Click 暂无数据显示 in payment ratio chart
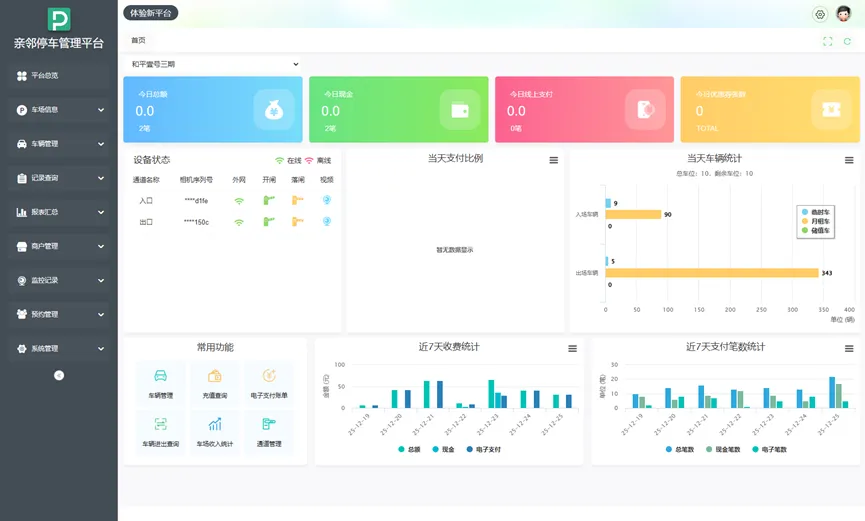The height and width of the screenshot is (521, 865). 455,250
